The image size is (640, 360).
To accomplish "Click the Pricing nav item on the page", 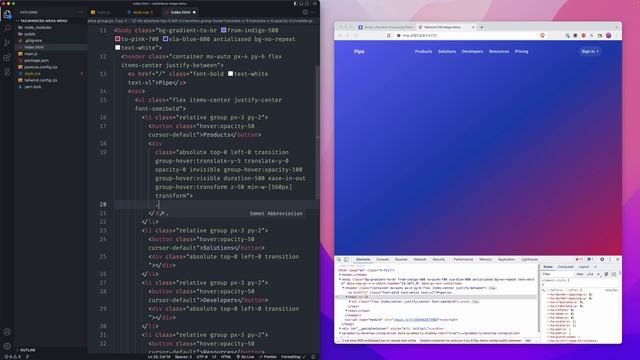I will (521, 51).
